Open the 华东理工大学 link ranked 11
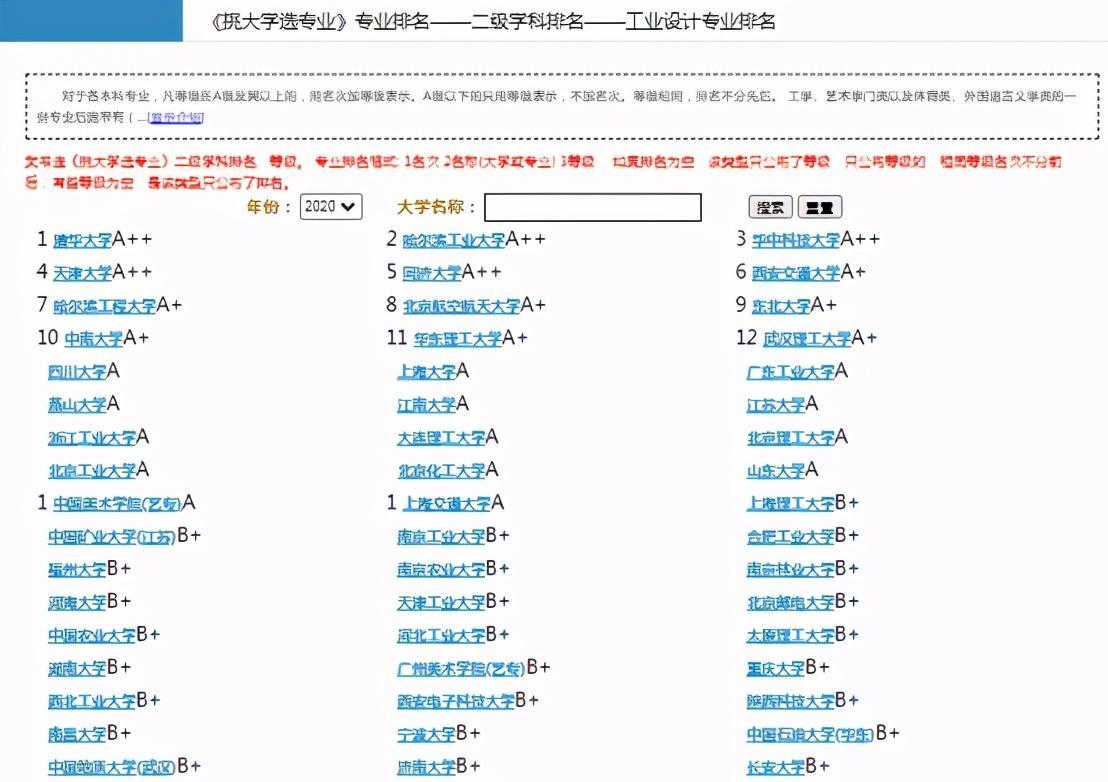The image size is (1108, 782). [x=458, y=339]
